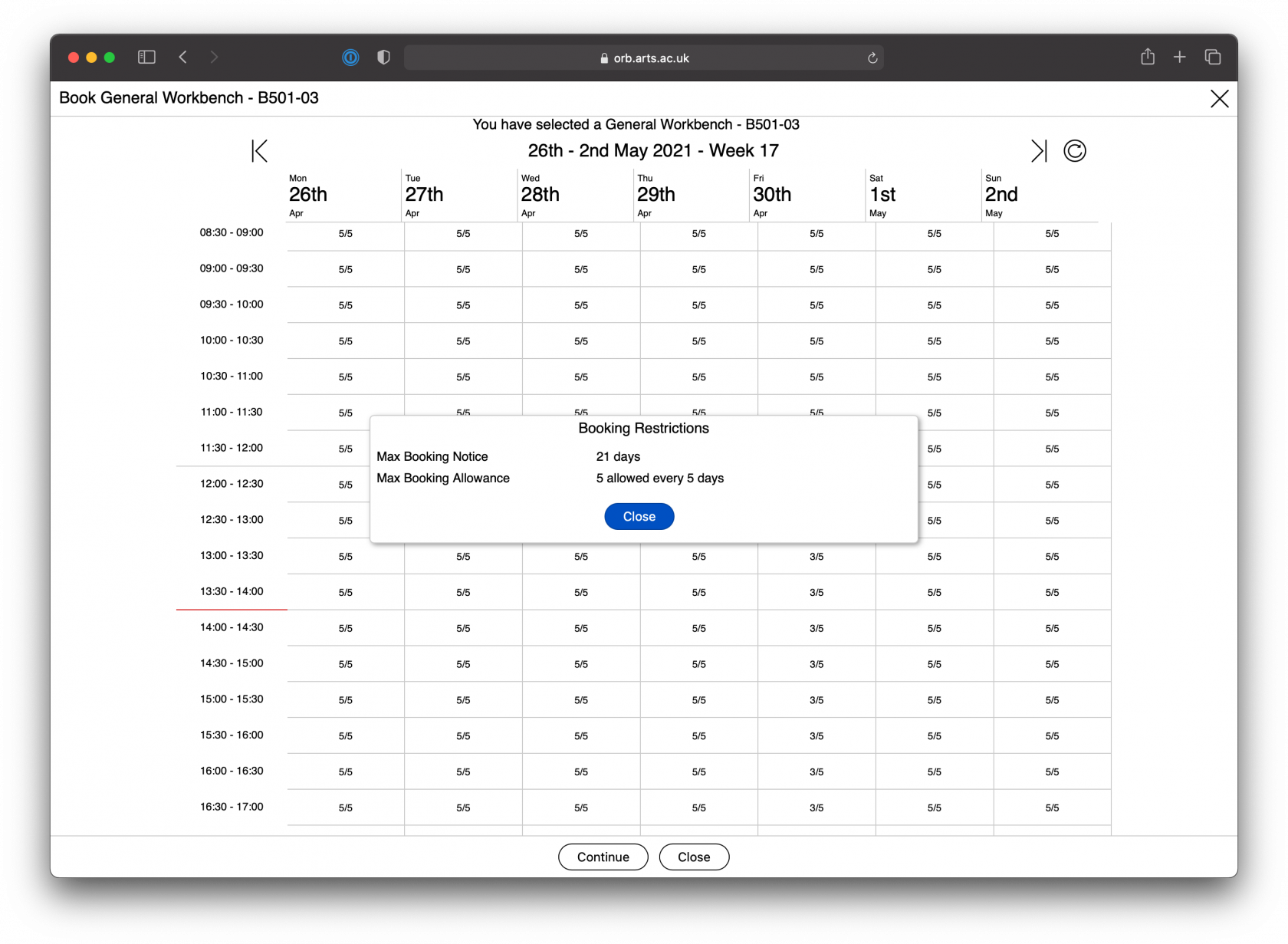Click the Booking Restrictions popup title
This screenshot has height=944, width=1288.
coord(644,429)
